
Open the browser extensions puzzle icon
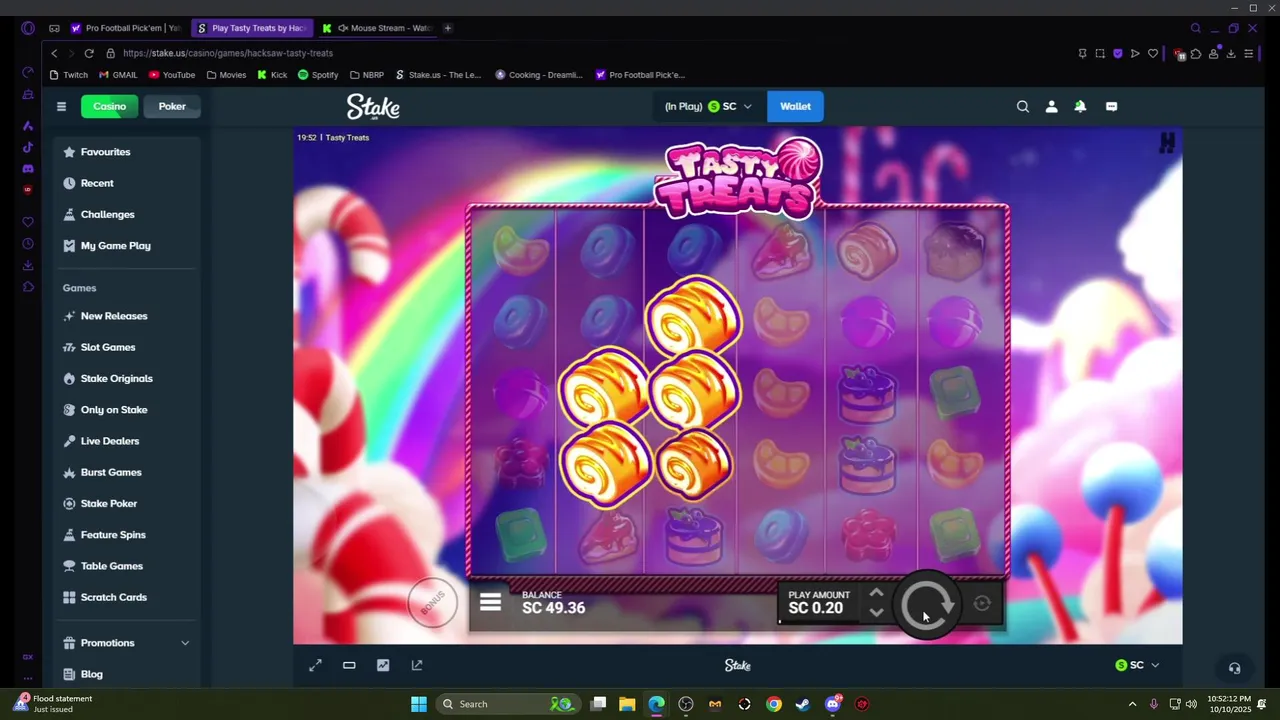[x=1196, y=53]
